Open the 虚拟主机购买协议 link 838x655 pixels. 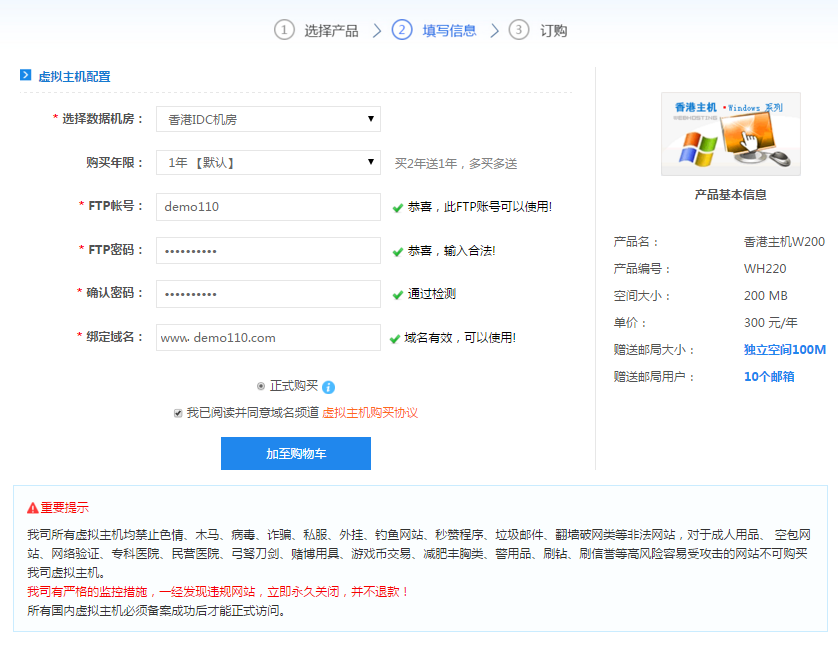click(371, 411)
